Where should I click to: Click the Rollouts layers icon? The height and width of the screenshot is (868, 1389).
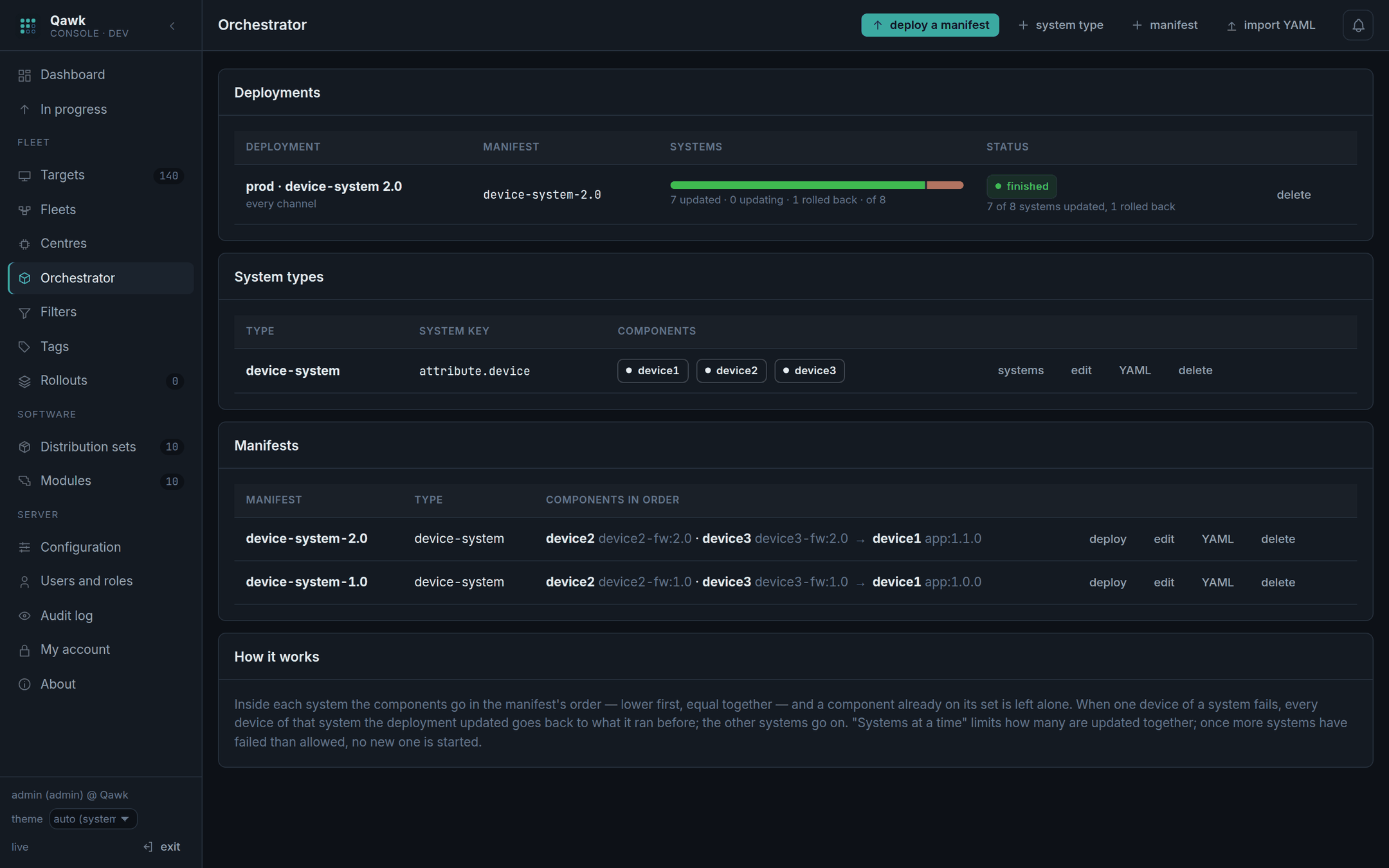(24, 381)
